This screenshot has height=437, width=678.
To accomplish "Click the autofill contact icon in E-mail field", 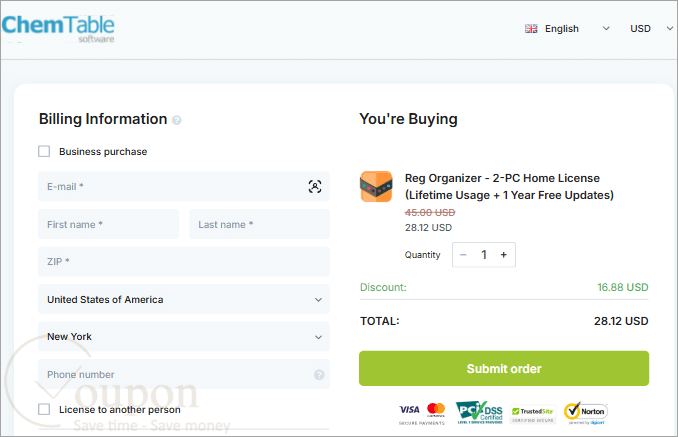I will [315, 187].
